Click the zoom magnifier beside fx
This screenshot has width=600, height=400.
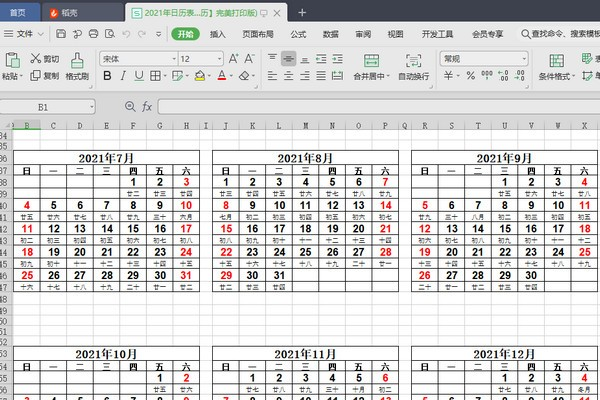coord(130,106)
